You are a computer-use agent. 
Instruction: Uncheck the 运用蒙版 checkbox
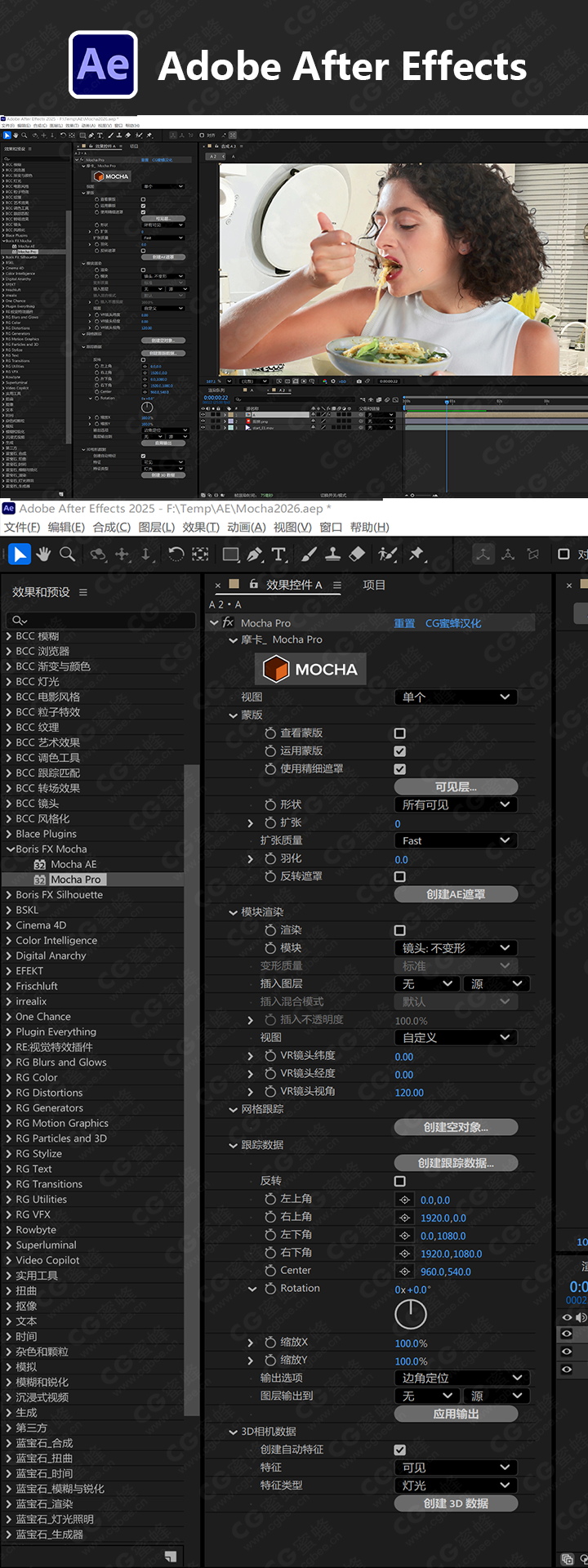[400, 751]
